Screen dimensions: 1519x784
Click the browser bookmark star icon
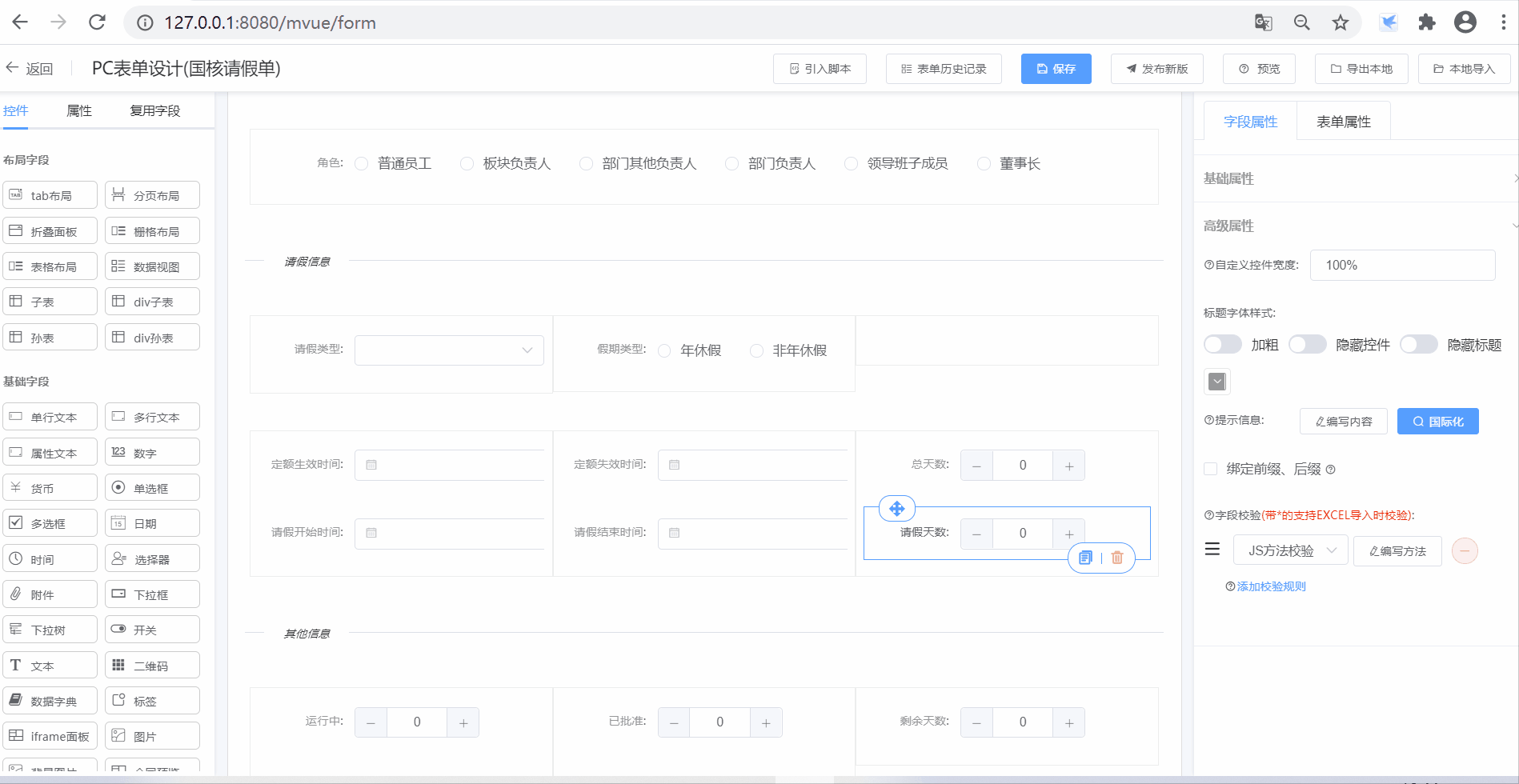click(1341, 22)
